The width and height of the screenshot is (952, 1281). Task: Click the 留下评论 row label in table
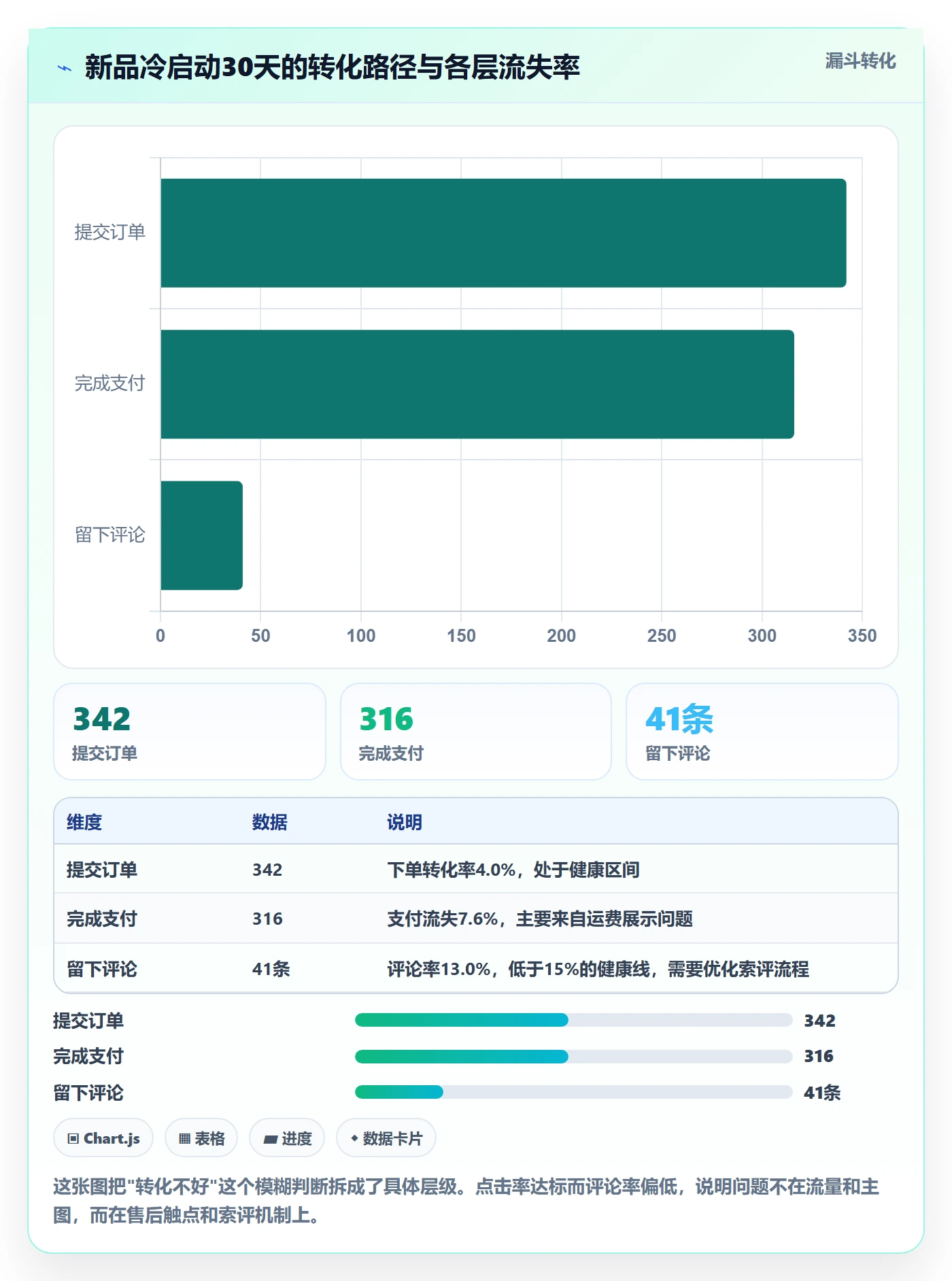102,969
